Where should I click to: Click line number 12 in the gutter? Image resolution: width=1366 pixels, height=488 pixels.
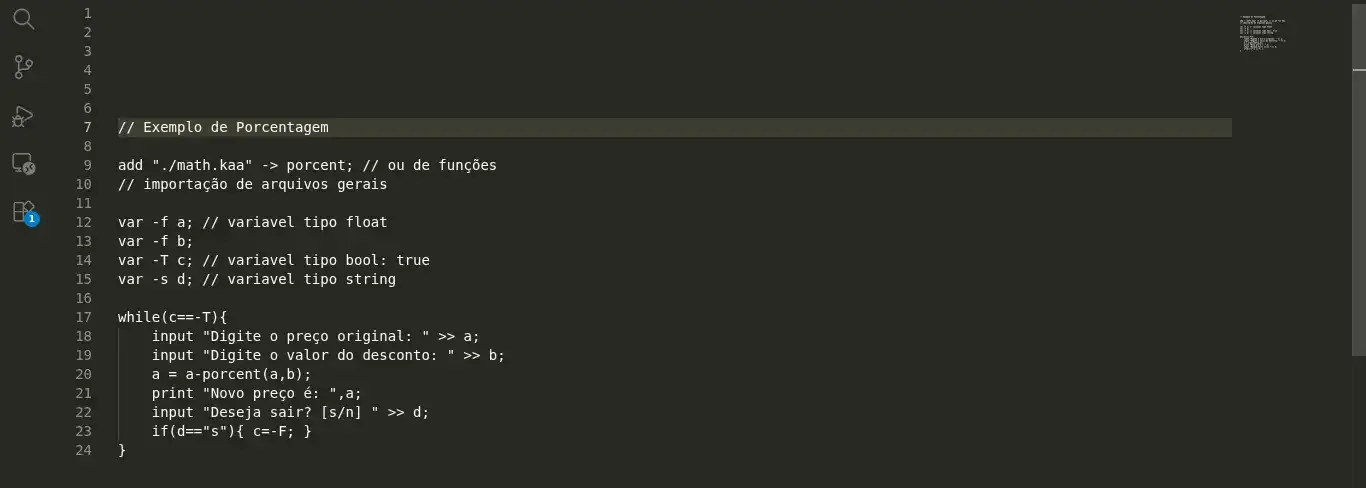click(84, 222)
